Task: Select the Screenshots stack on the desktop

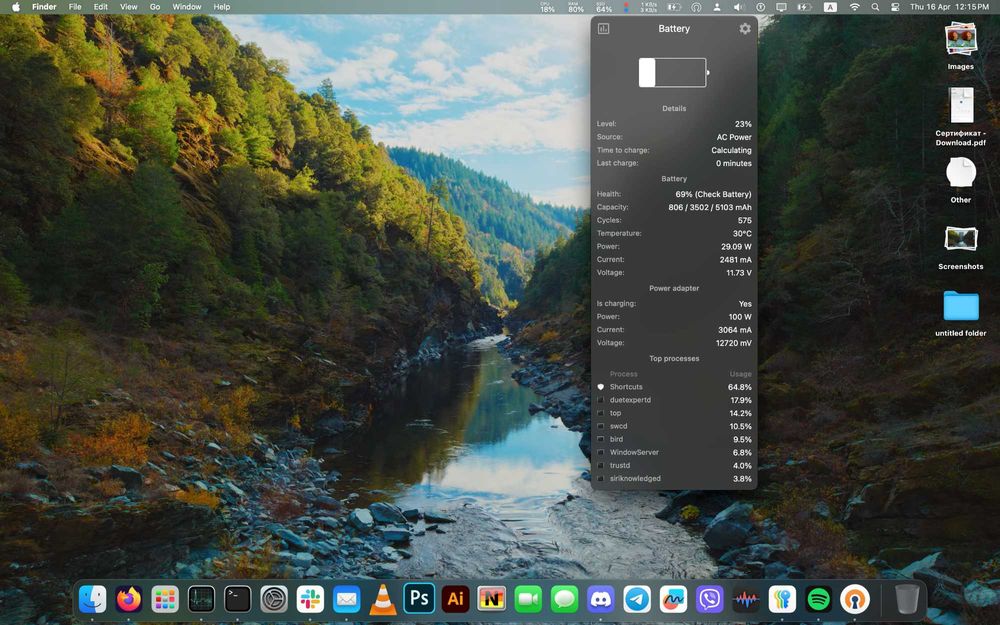Action: [x=960, y=247]
